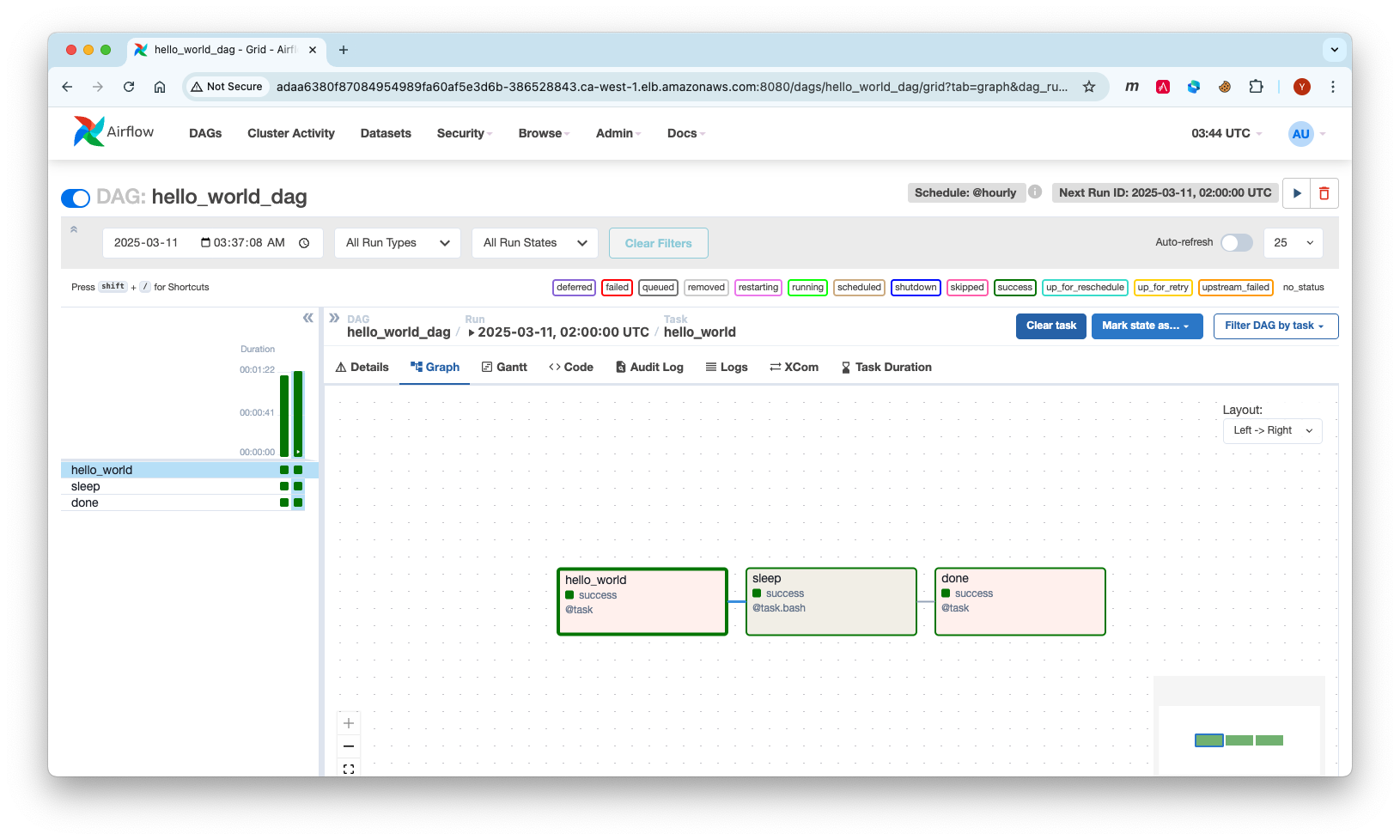Click the clock icon in date filter
The width and height of the screenshot is (1400, 840).
[304, 243]
